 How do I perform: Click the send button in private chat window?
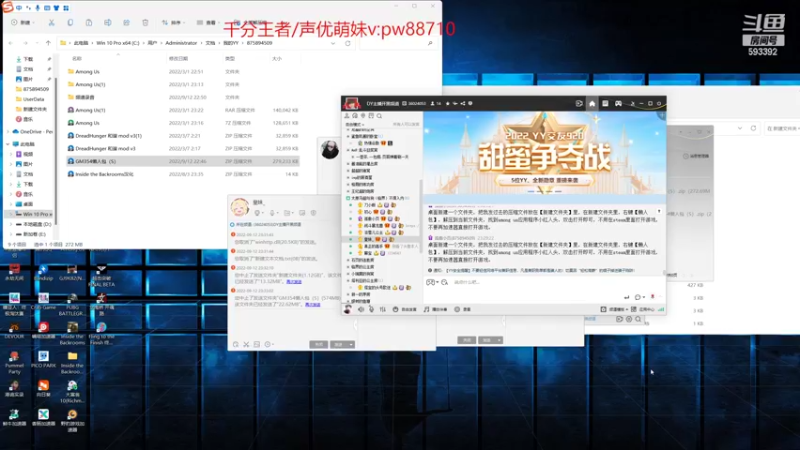(338, 344)
